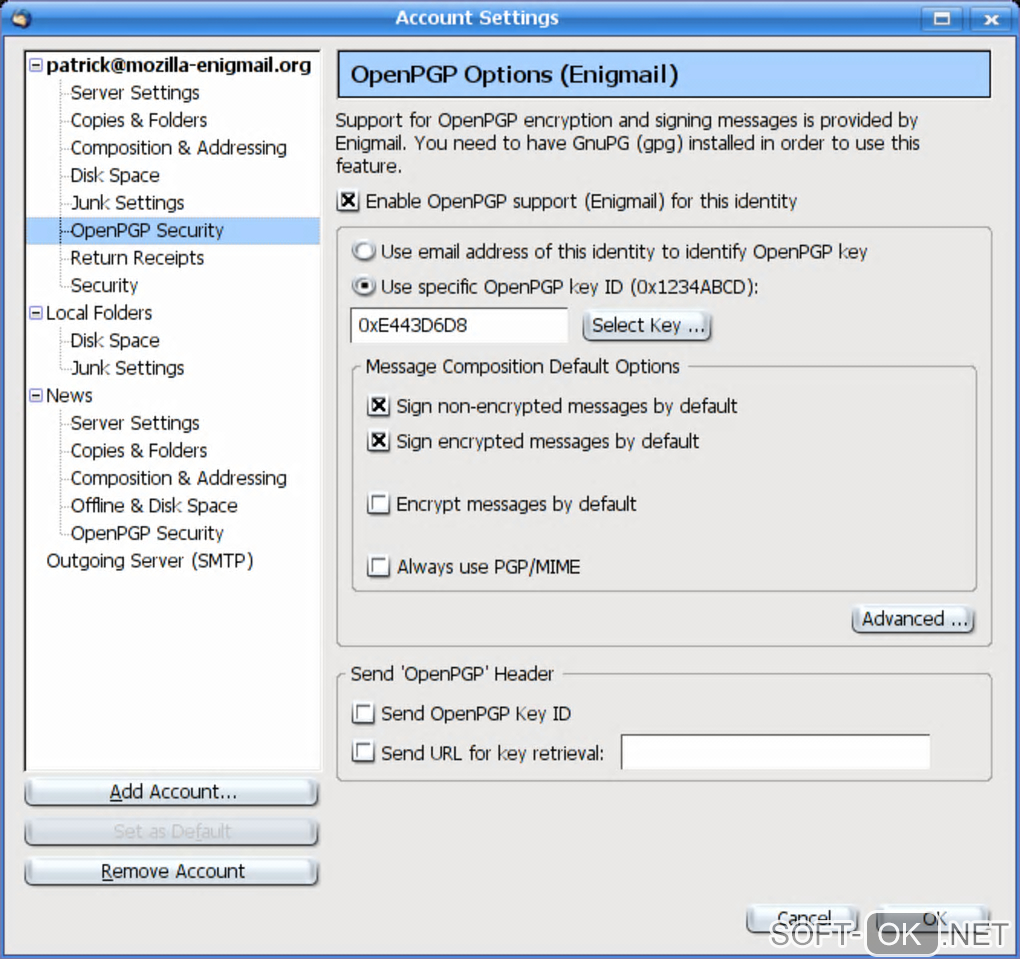Confirm settings with the OK button

point(934,919)
